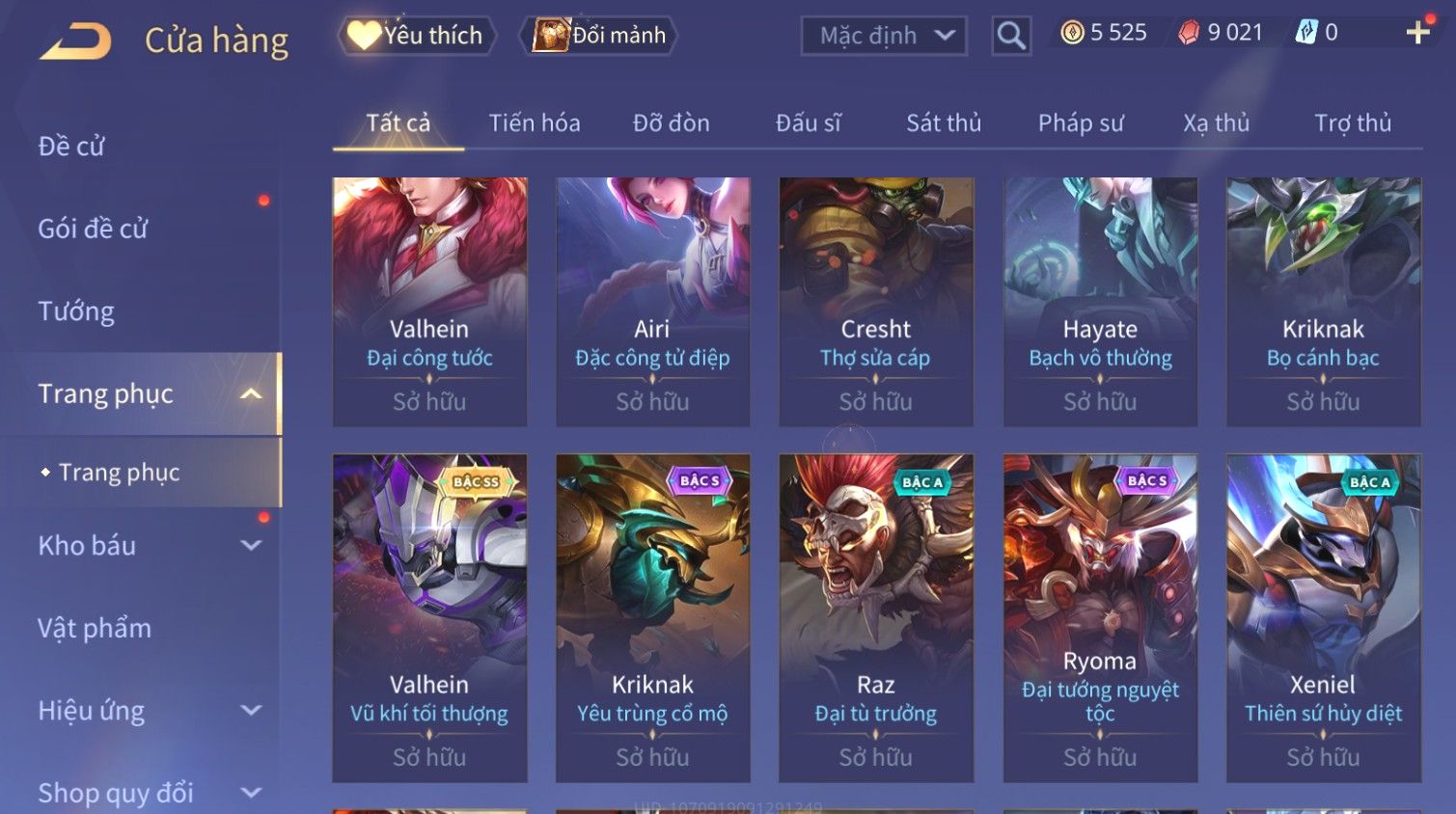
Task: Open Yêu thích favorites heart button
Action: [x=416, y=36]
